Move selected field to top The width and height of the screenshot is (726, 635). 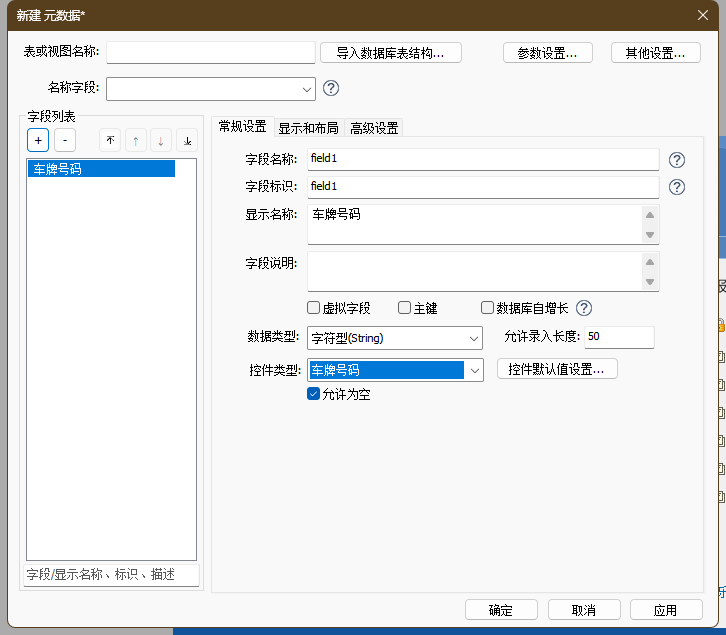pos(110,141)
